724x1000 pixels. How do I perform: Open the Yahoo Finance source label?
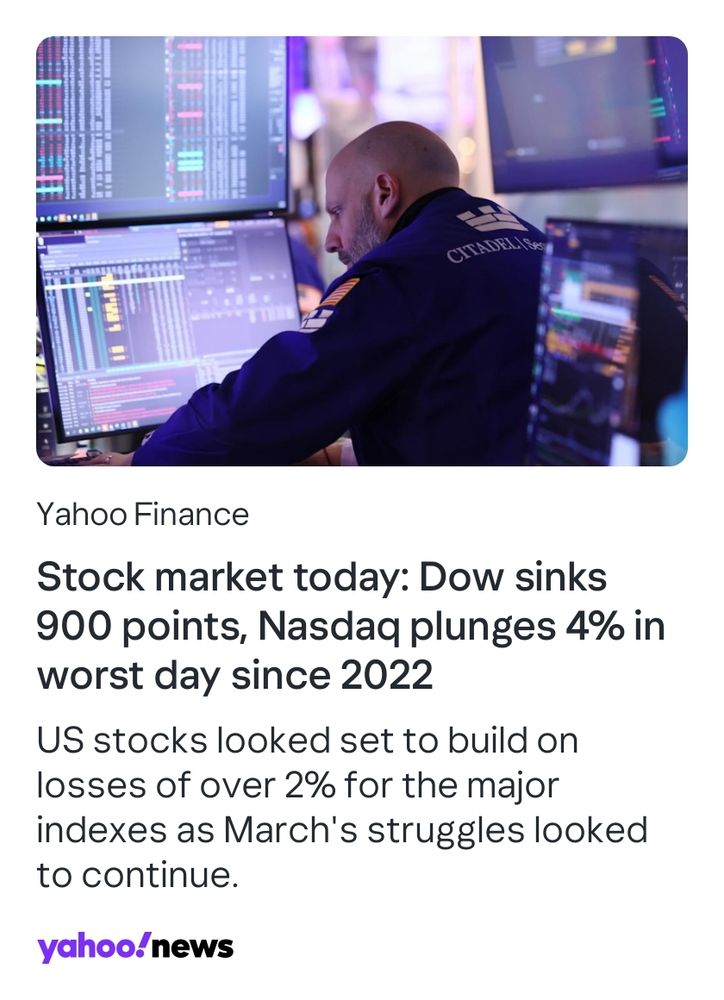(x=143, y=514)
